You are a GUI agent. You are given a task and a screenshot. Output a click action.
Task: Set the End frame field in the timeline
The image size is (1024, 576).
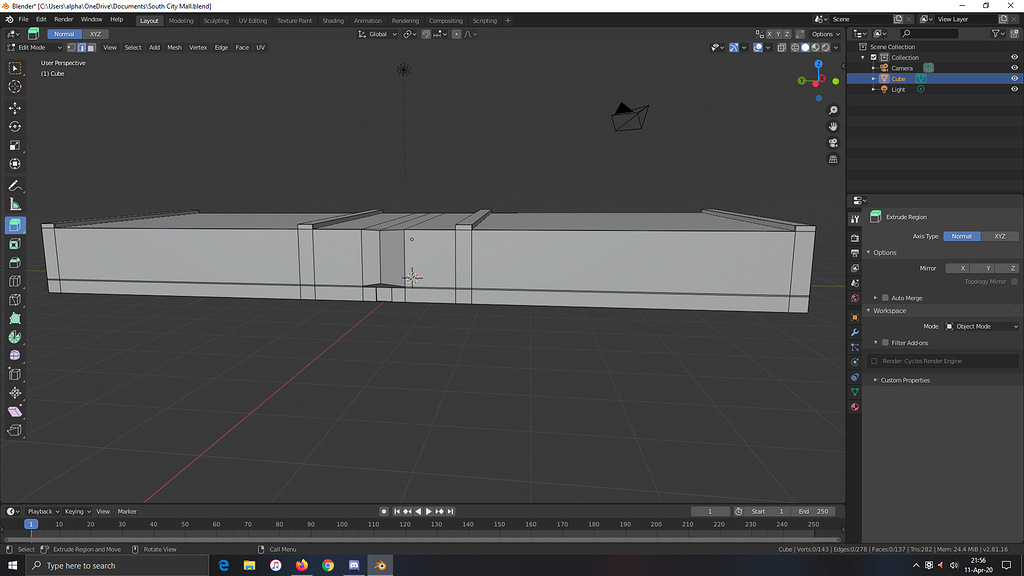(x=816, y=511)
